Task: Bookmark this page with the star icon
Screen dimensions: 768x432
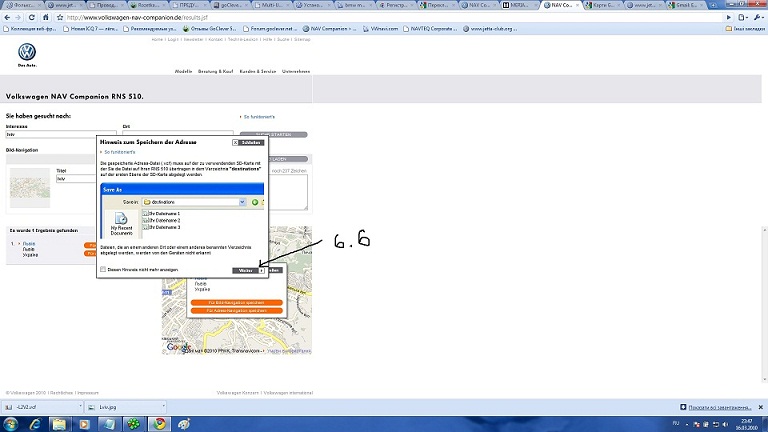Action: [x=60, y=17]
